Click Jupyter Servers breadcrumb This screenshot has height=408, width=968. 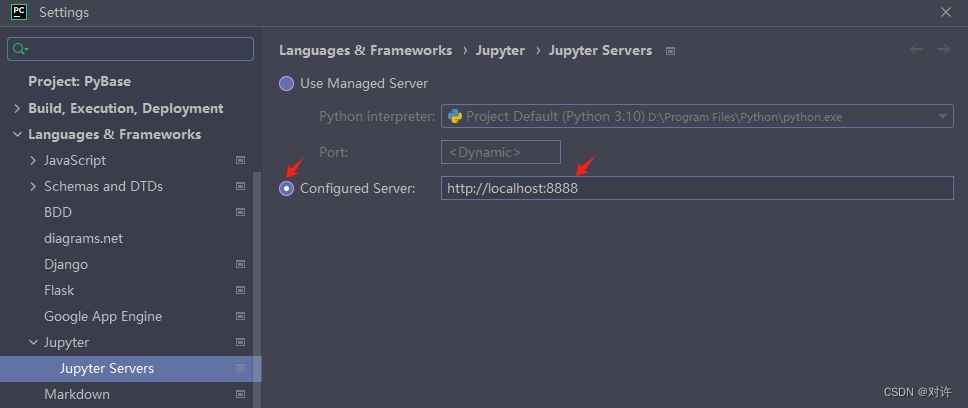coord(600,51)
